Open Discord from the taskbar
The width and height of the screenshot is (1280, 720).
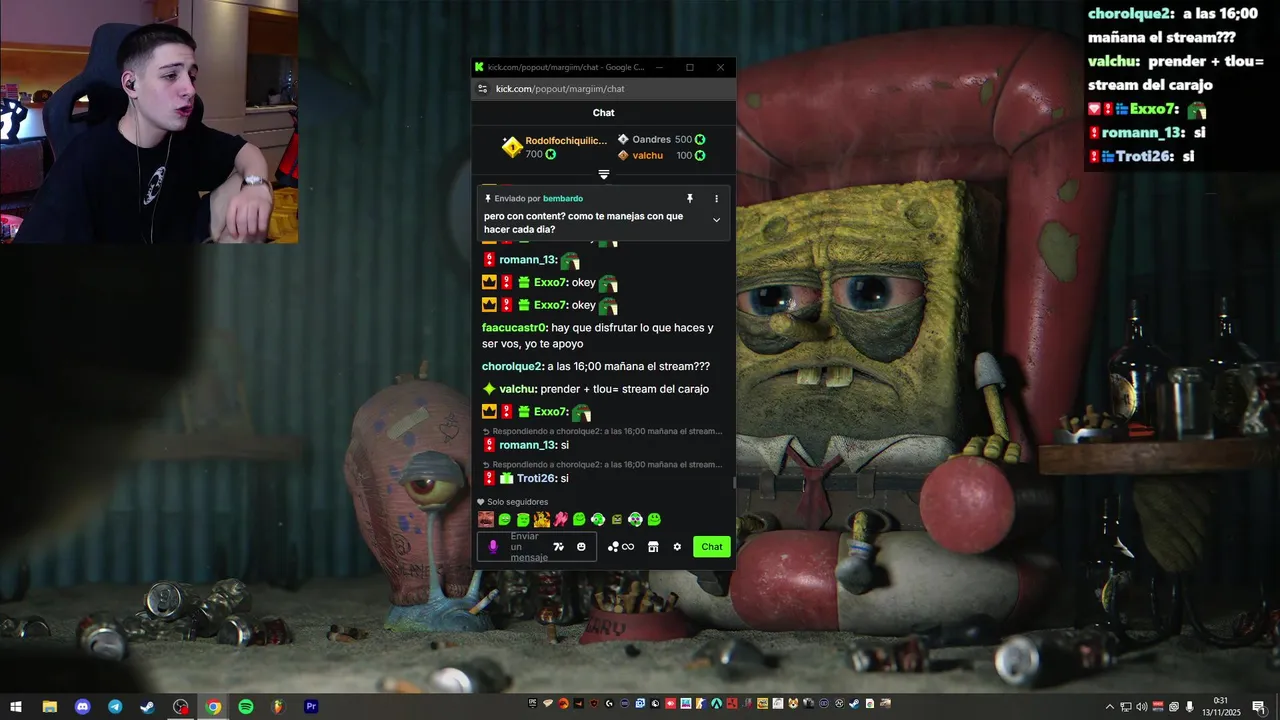[82, 706]
